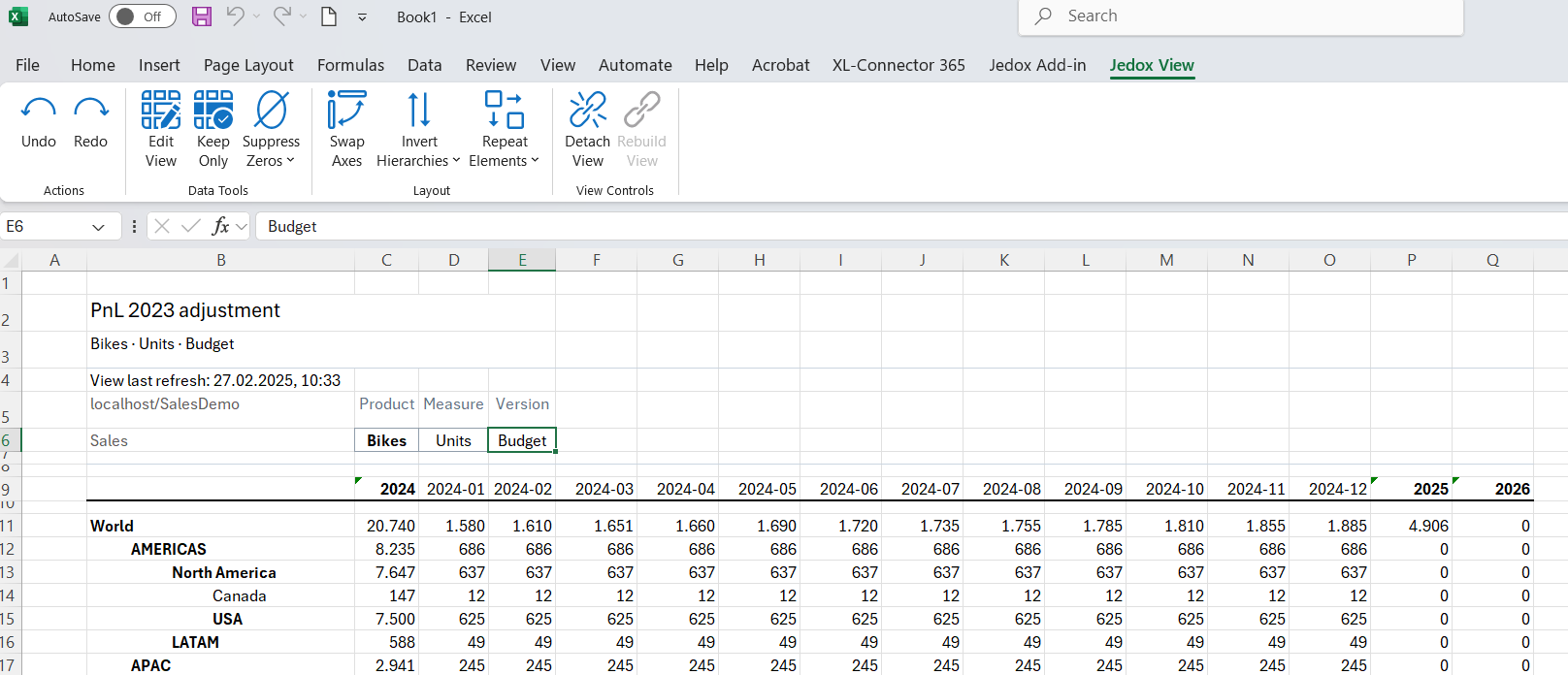Viewport: 1568px width, 675px height.
Task: Select the Bikes product cell
Action: (386, 440)
